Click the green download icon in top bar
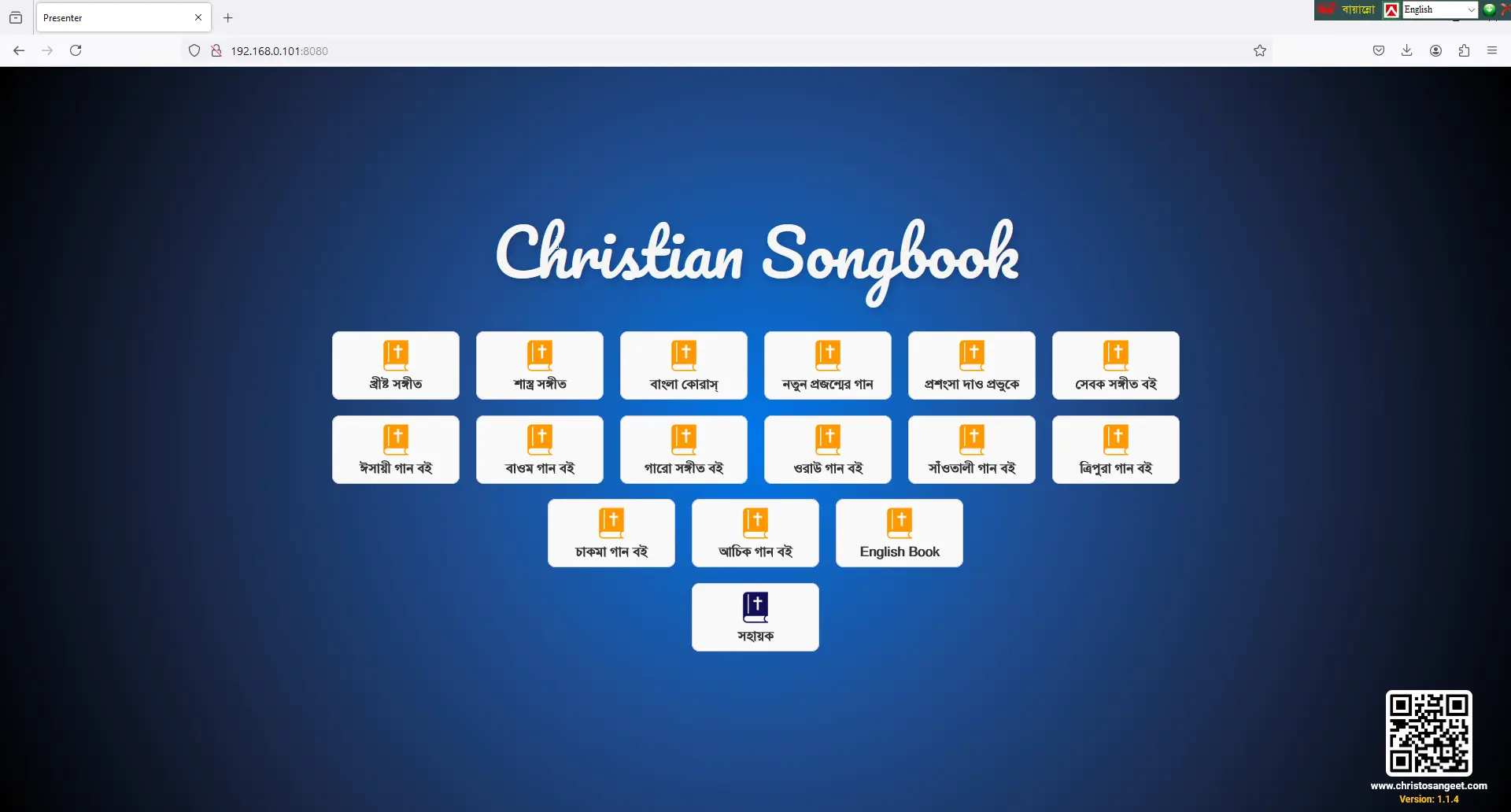Image resolution: width=1511 pixels, height=812 pixels. [x=1489, y=9]
